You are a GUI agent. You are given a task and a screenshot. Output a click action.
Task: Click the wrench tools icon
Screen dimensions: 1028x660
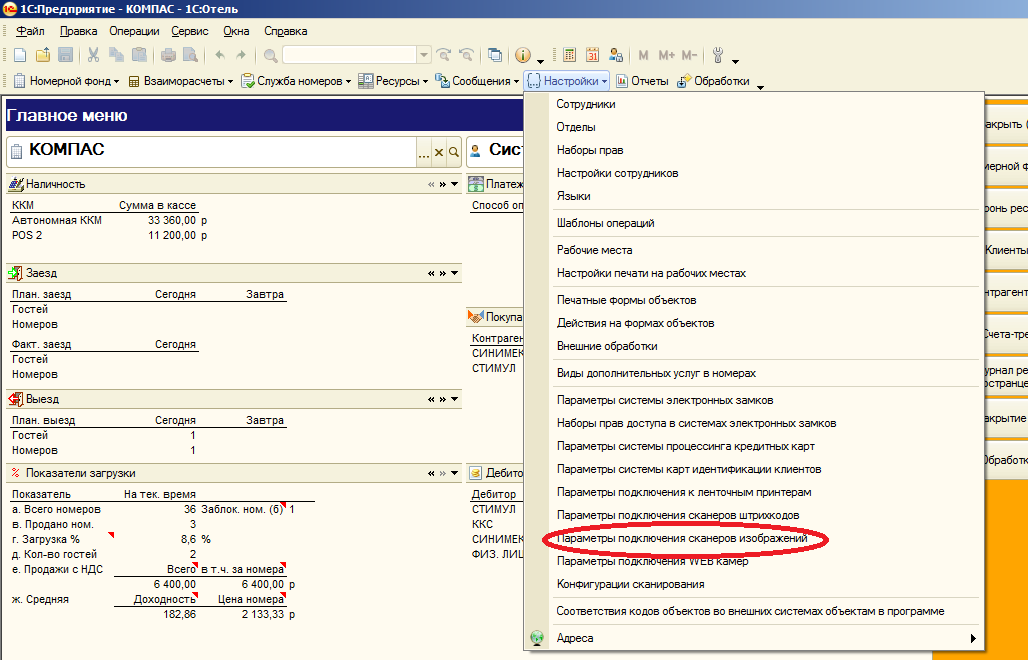tap(718, 56)
